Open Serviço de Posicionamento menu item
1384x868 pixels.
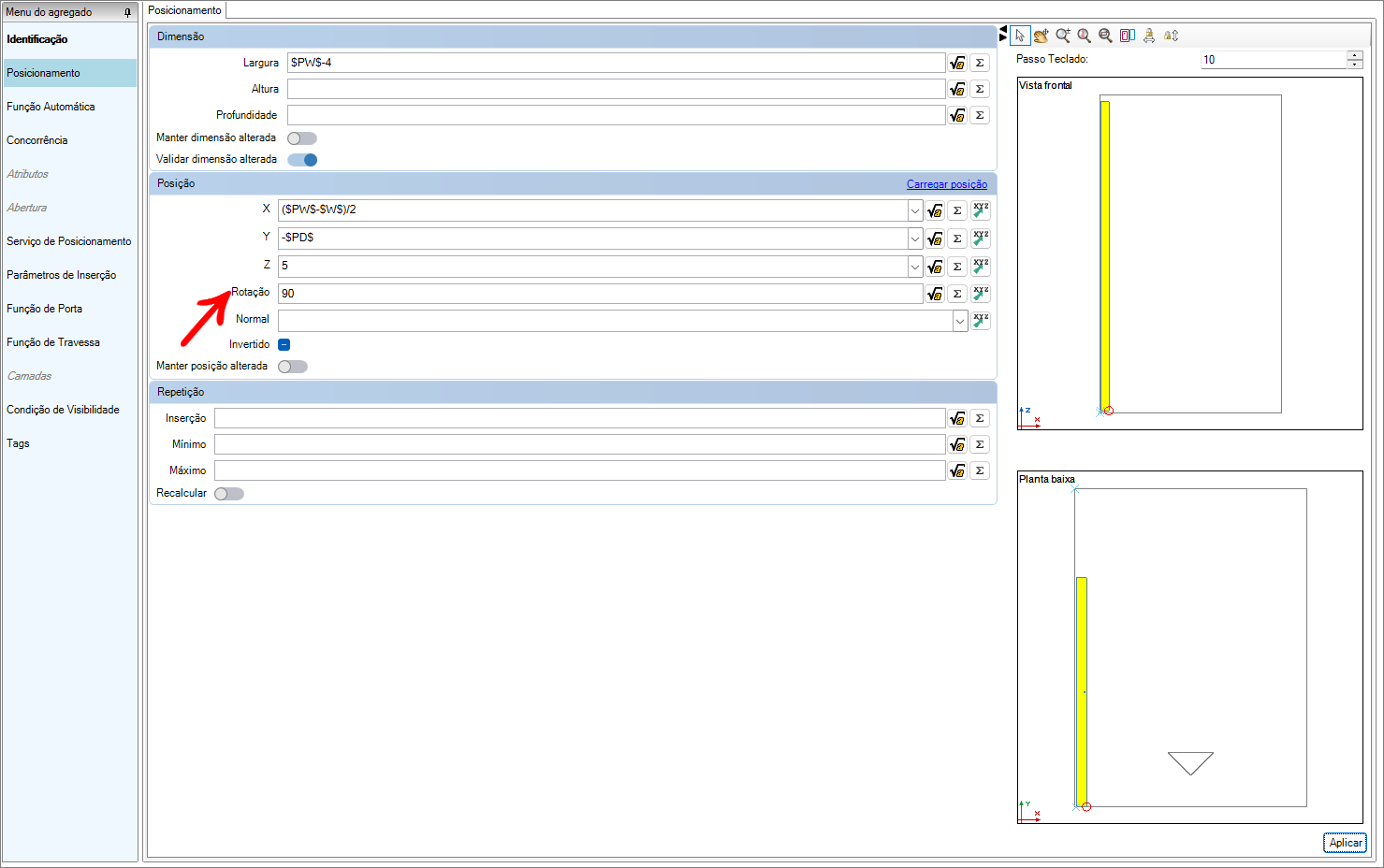point(69,241)
